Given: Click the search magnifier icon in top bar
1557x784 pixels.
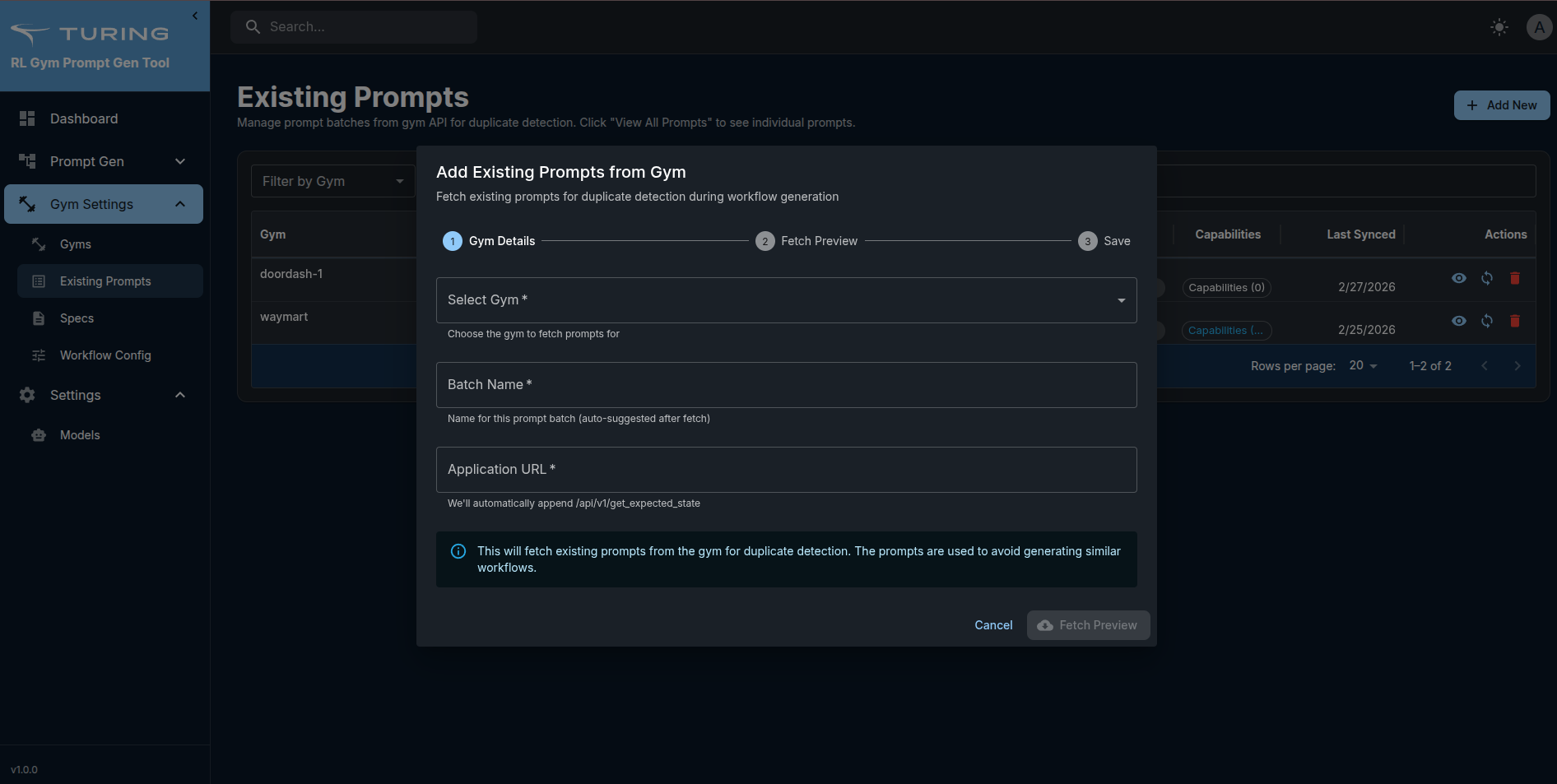Looking at the screenshot, I should tap(253, 26).
